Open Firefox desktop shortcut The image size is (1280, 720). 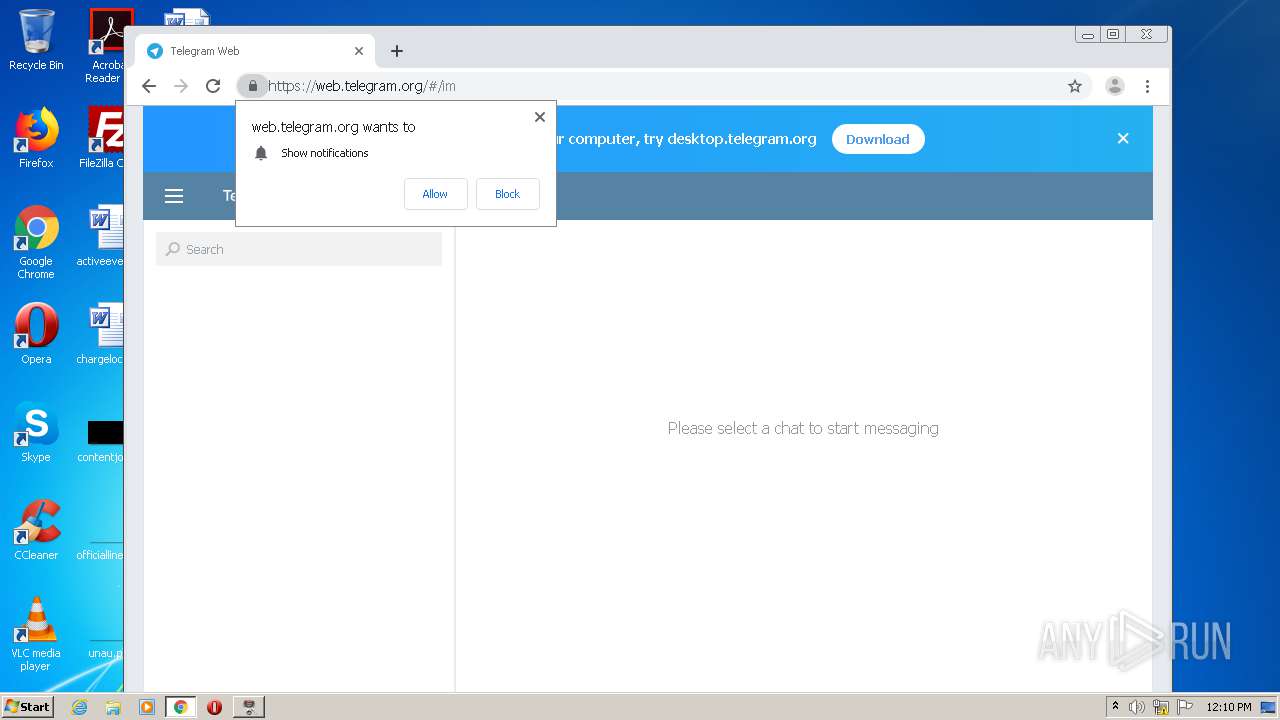pos(36,138)
